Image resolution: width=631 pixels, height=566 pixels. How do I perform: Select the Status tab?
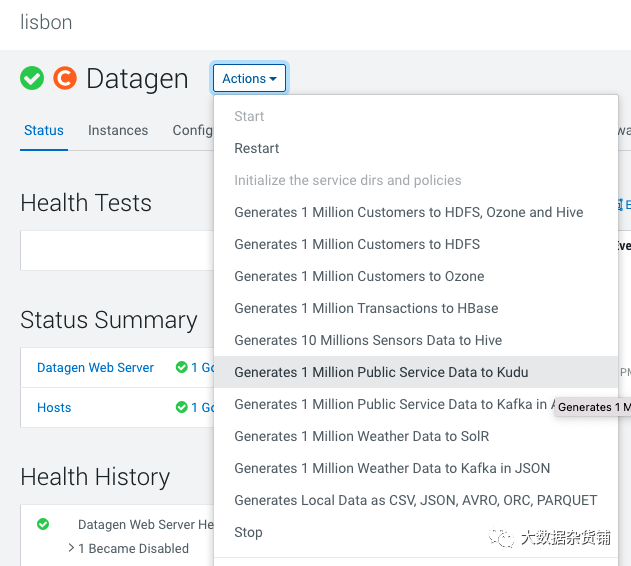pos(44,130)
